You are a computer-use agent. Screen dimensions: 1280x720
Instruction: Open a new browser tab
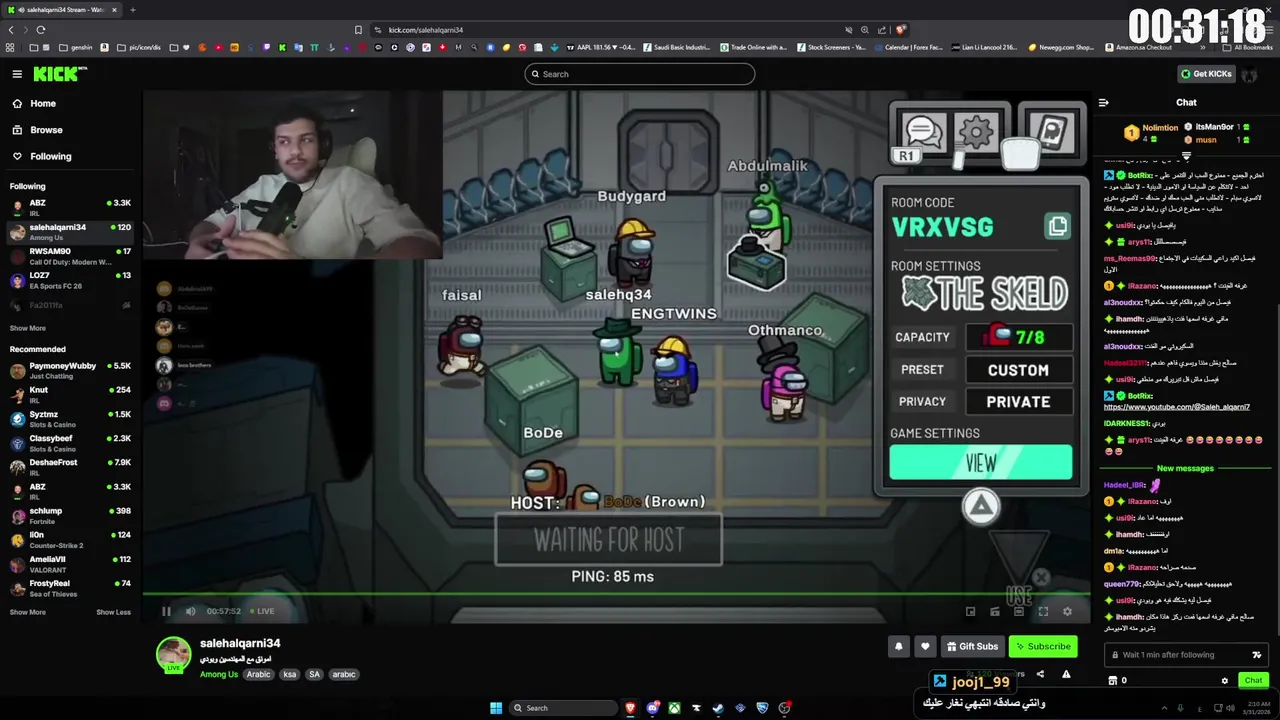click(133, 10)
